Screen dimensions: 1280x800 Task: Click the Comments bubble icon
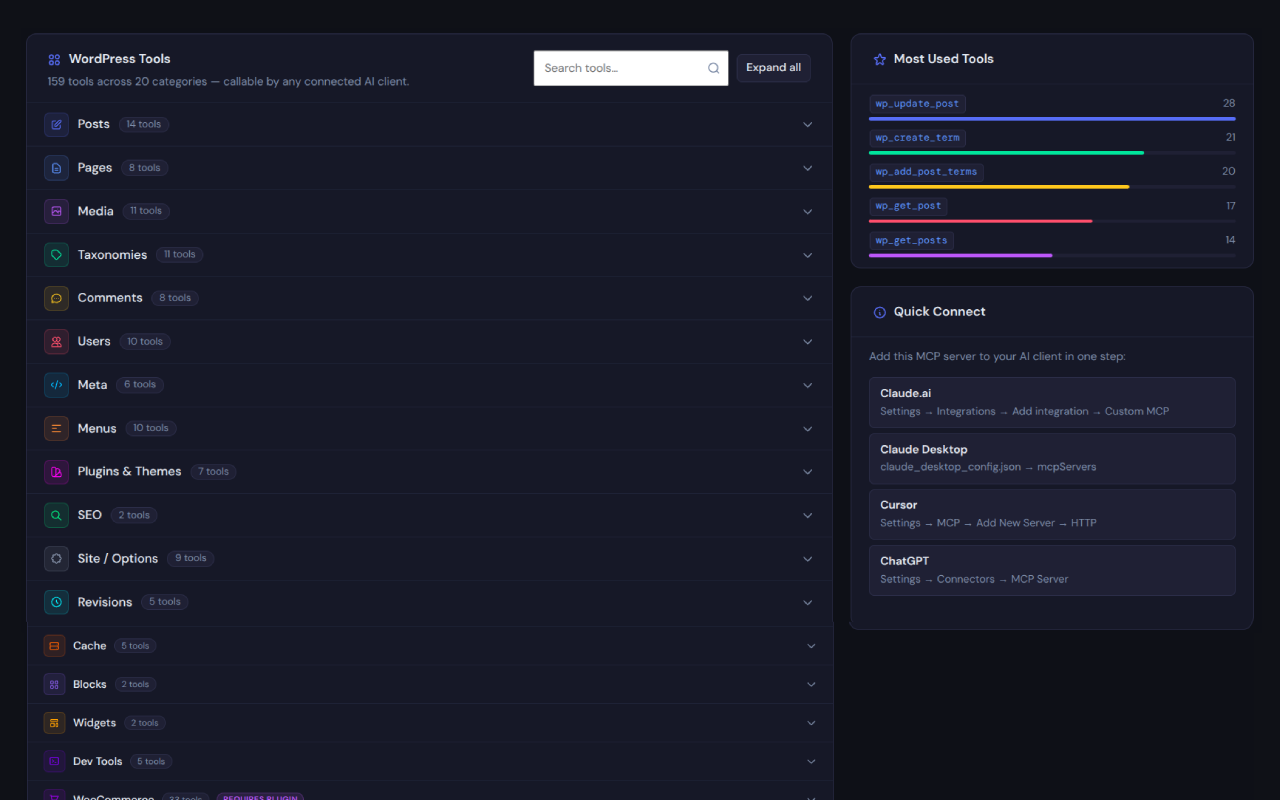pos(56,298)
